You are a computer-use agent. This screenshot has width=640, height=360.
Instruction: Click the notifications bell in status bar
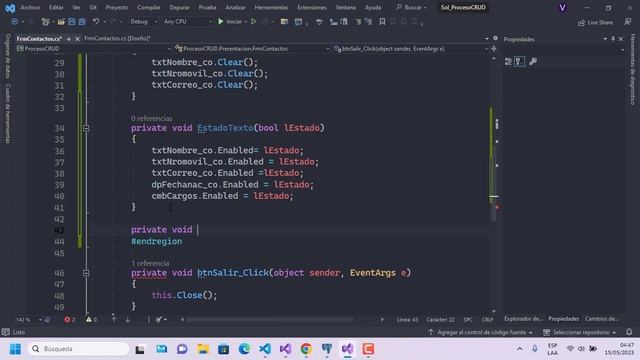click(629, 332)
